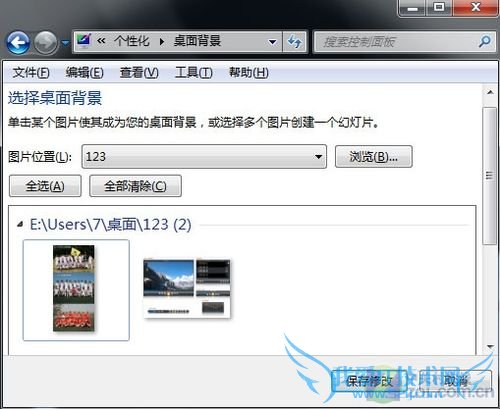Click the vertical scrollbar thumb
500x409 pixels.
coord(489,176)
